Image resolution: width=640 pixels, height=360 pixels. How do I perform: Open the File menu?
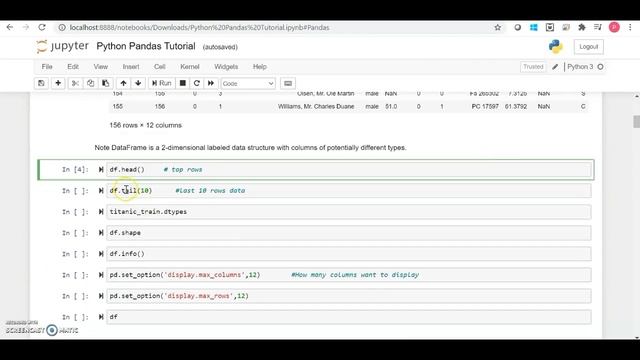47,67
